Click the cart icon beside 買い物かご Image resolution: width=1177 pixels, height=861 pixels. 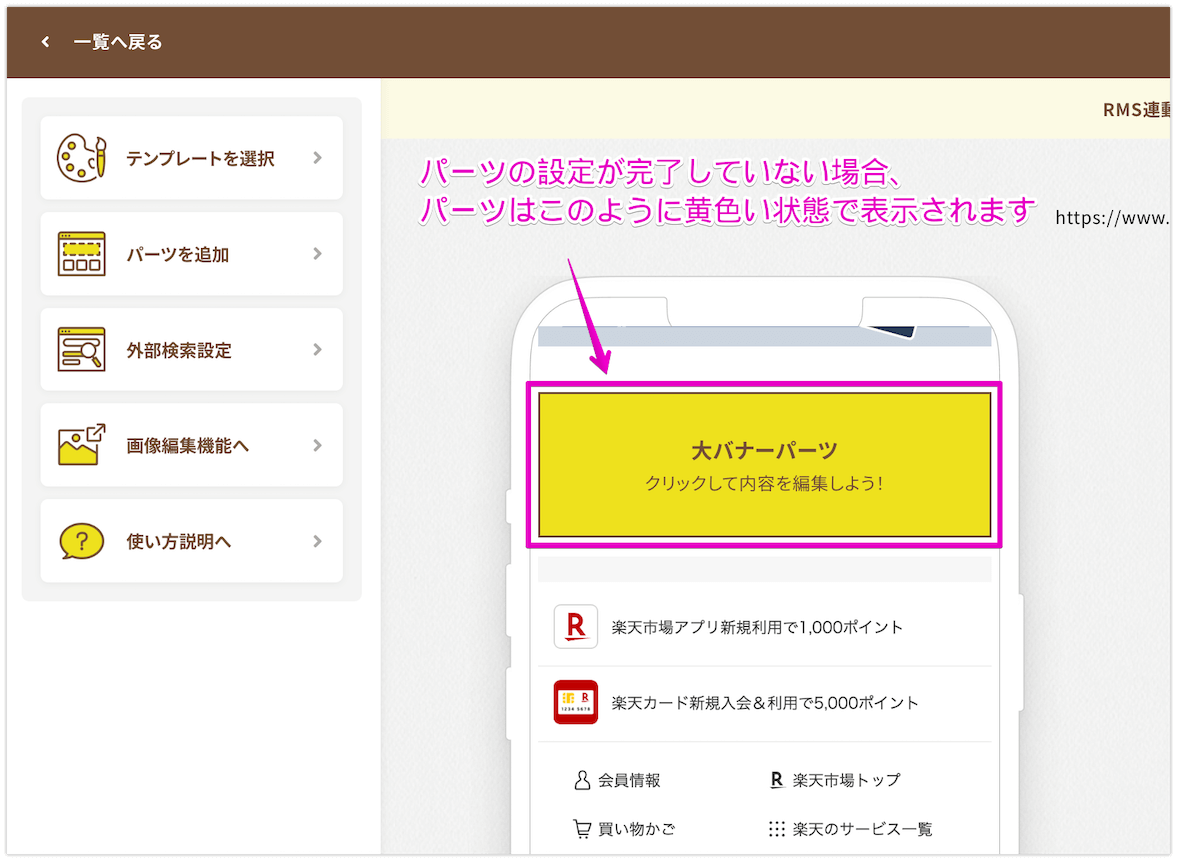pyautogui.click(x=582, y=829)
